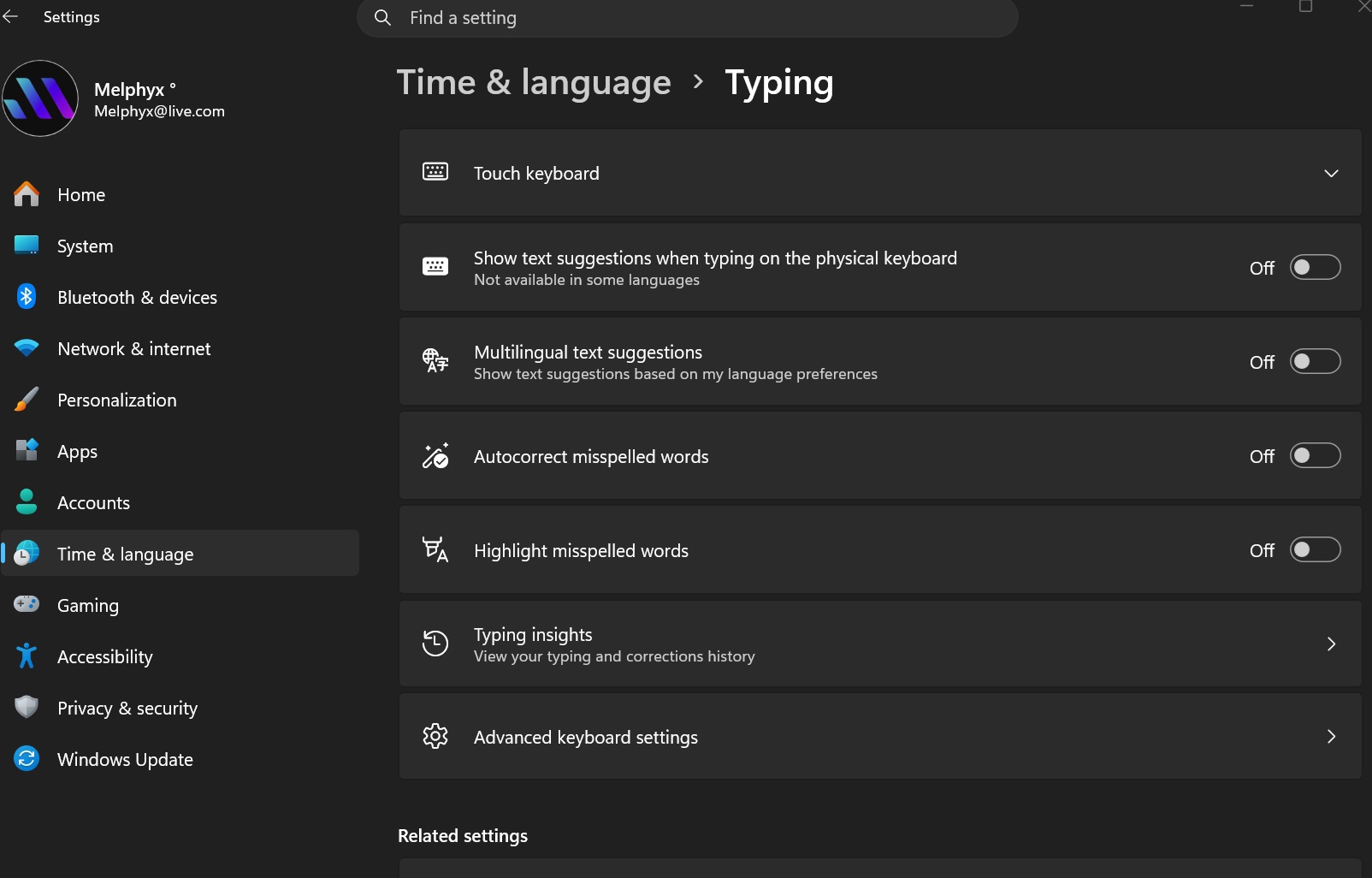
Task: Enable Highlight misspelled words switch
Action: (1315, 549)
